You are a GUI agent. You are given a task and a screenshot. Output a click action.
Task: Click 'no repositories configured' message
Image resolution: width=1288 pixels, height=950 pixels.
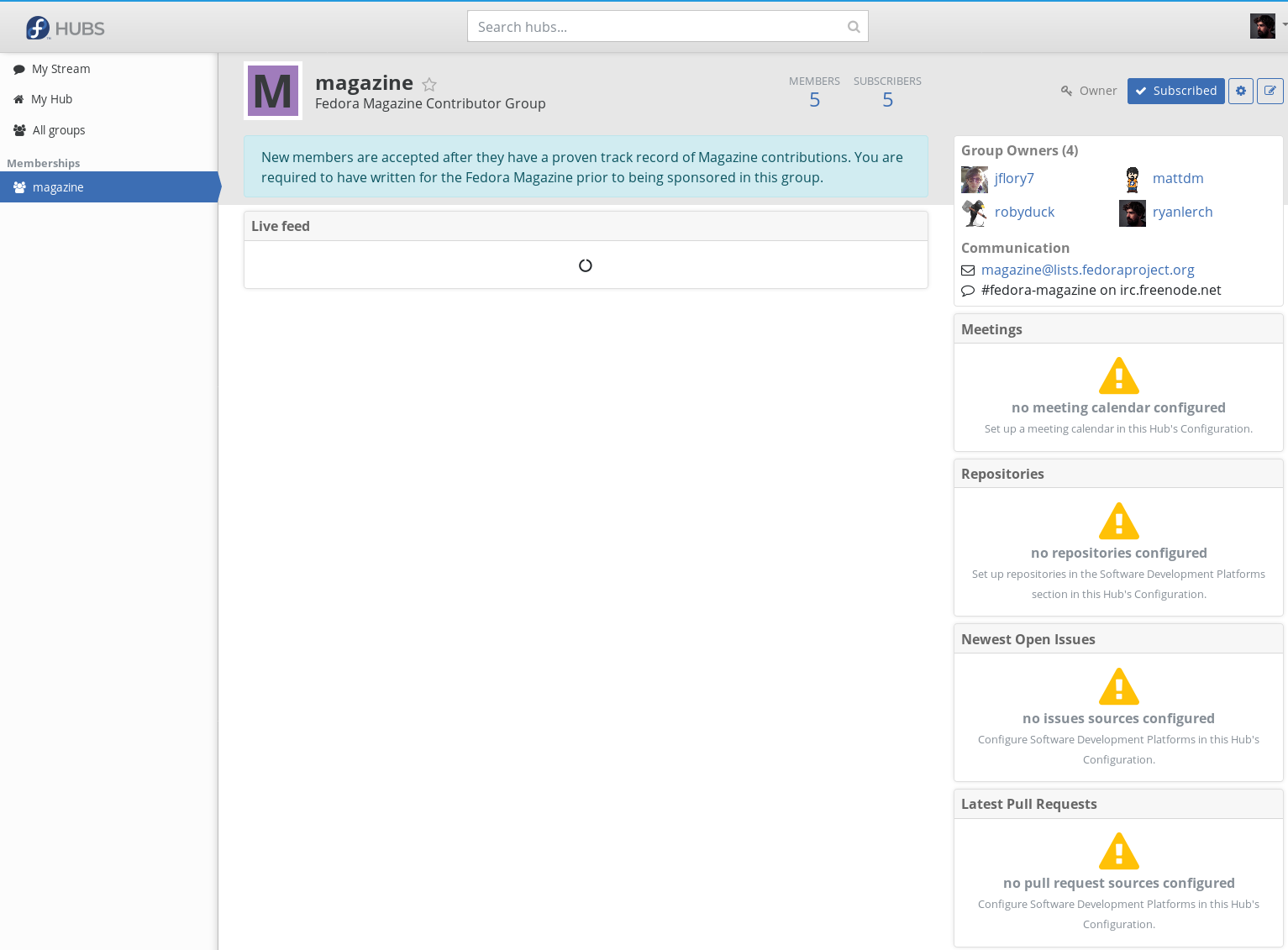[1118, 553]
